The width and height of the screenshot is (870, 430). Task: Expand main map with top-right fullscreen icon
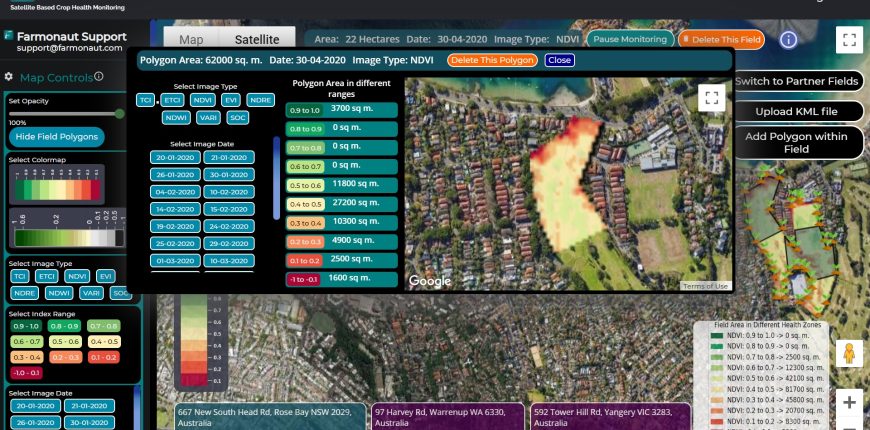(x=849, y=39)
